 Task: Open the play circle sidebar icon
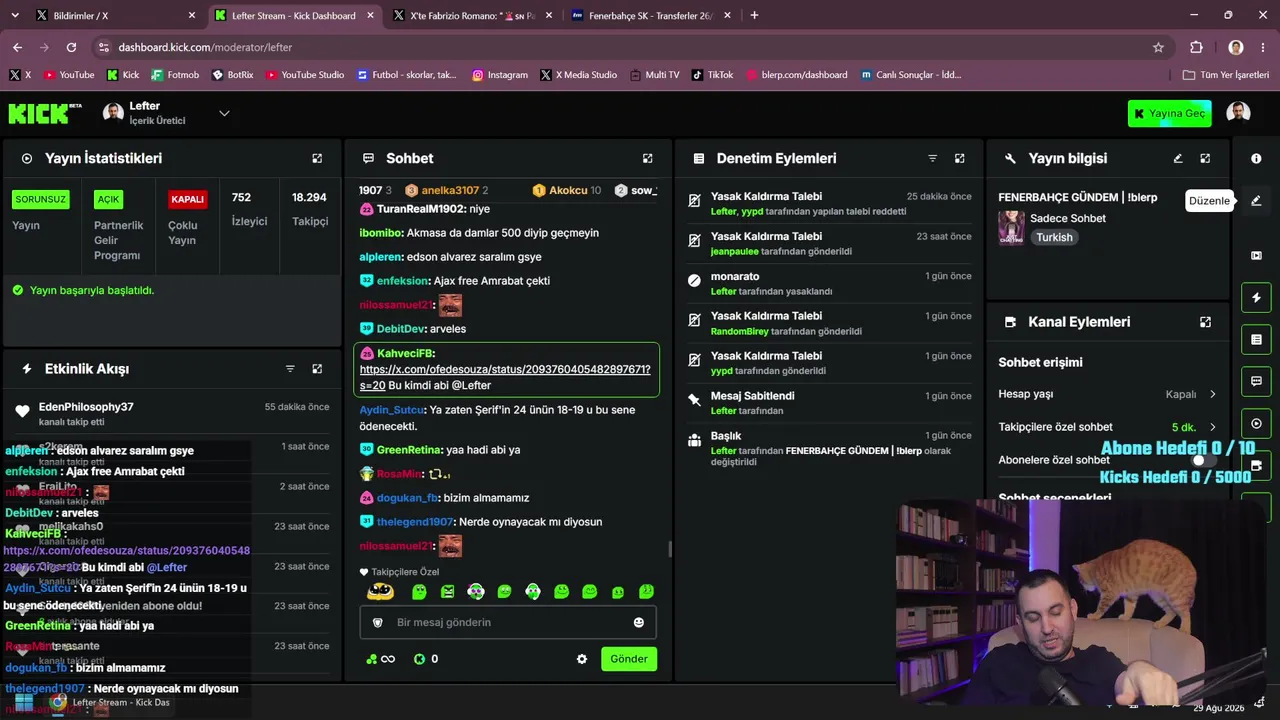[1256, 424]
